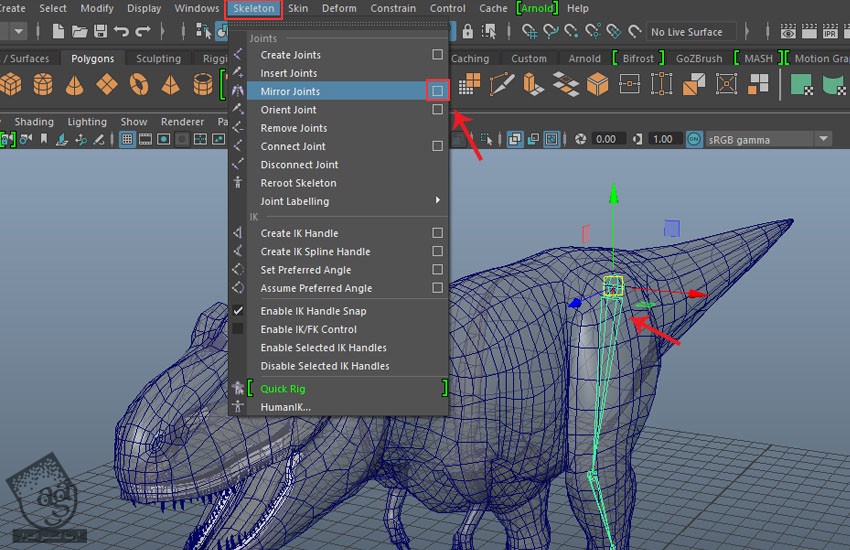
Task: Open Mirror Joints option box
Action: 437,91
